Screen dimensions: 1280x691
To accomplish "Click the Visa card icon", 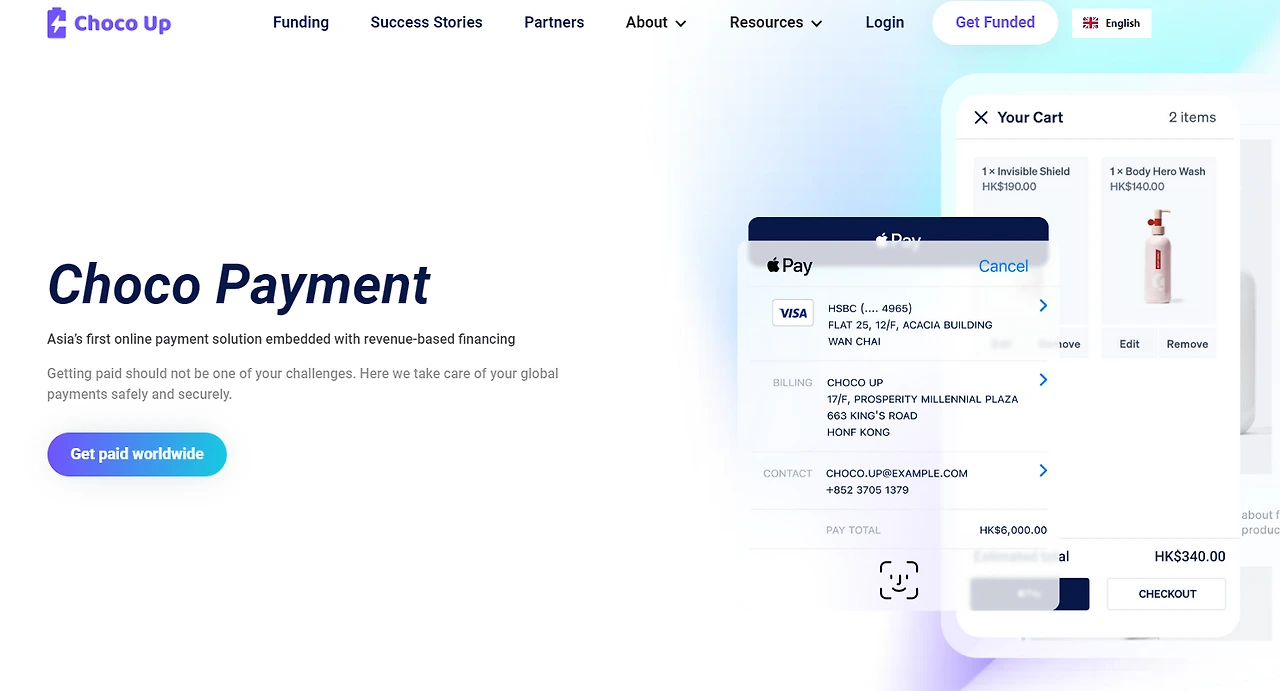I will click(x=793, y=313).
